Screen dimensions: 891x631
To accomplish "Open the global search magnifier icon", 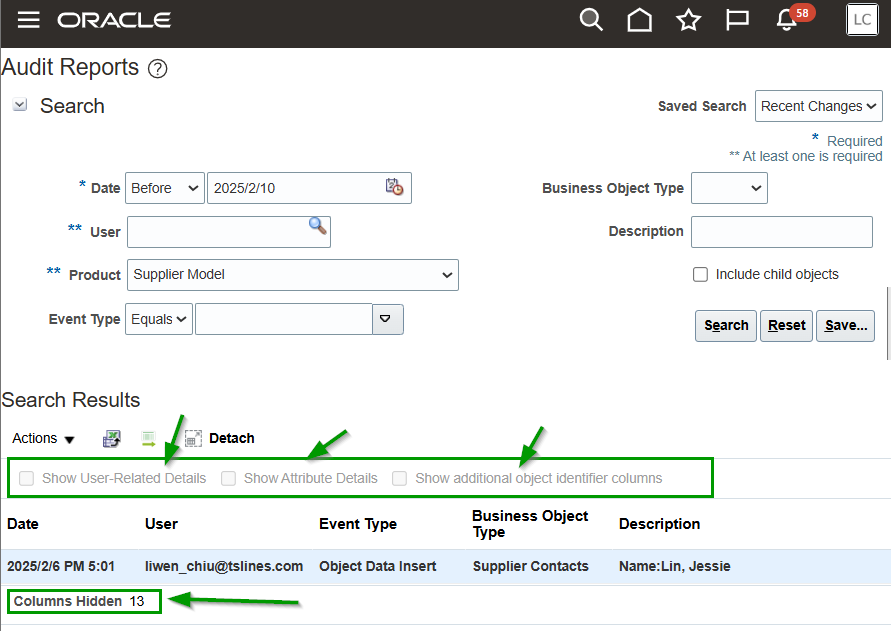I will tap(591, 20).
